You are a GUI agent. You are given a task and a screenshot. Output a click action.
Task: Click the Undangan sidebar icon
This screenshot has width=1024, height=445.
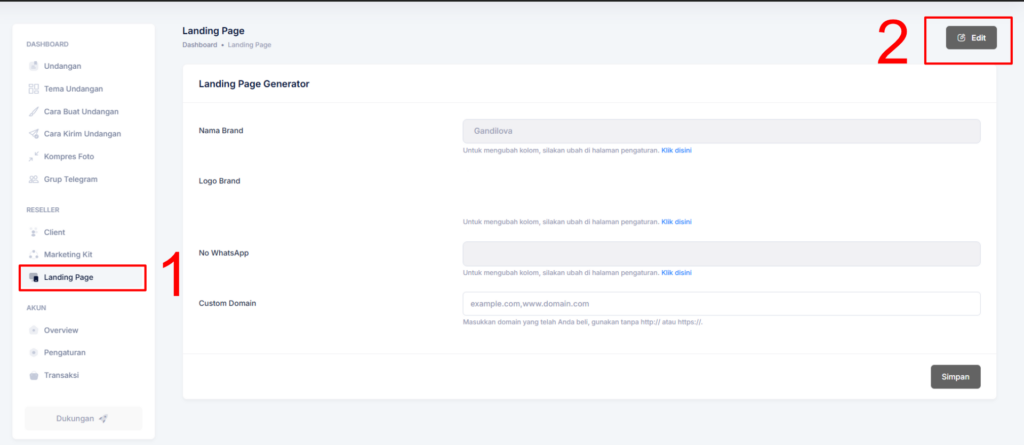coord(34,66)
